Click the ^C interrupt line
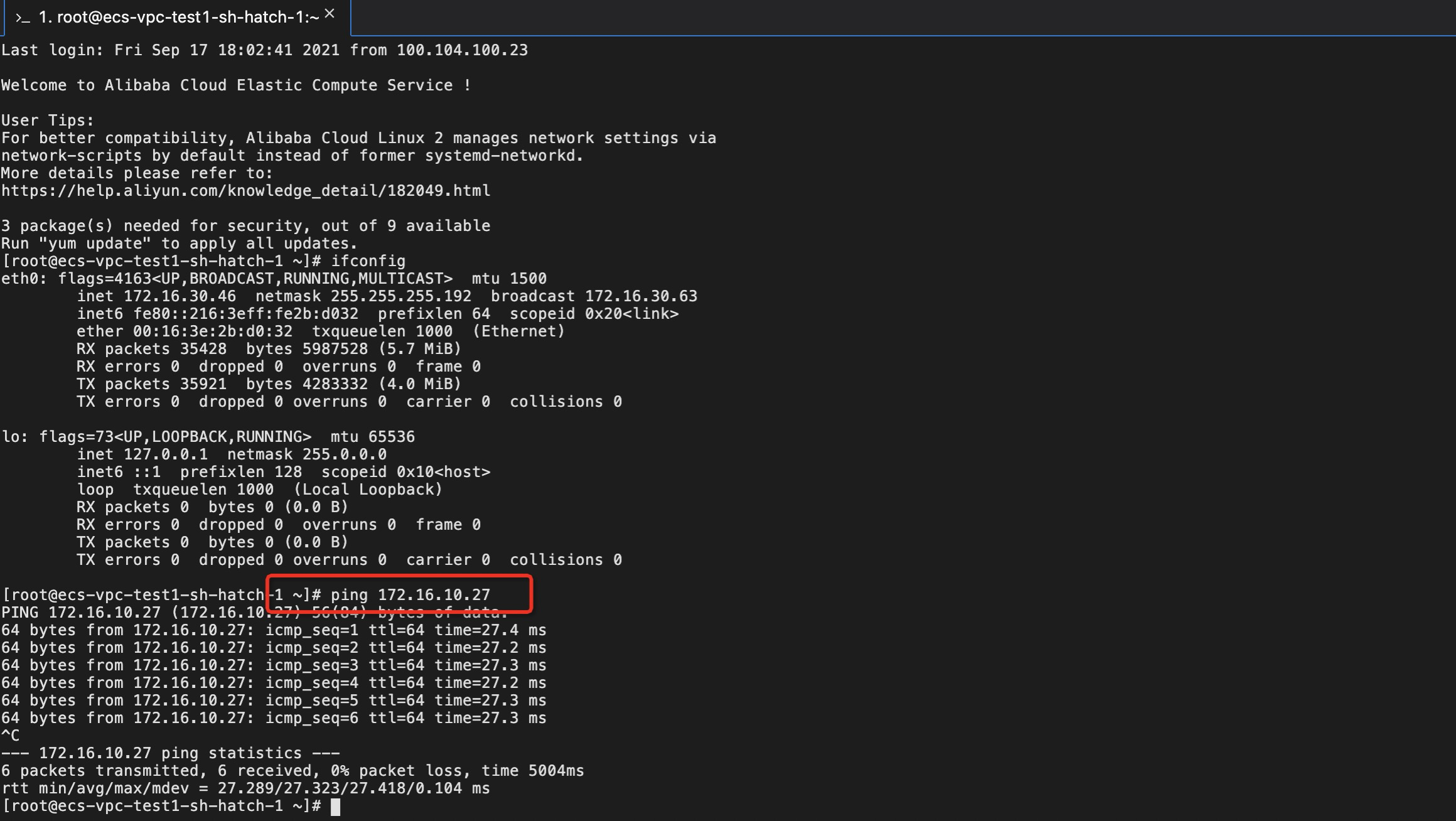 (11, 736)
